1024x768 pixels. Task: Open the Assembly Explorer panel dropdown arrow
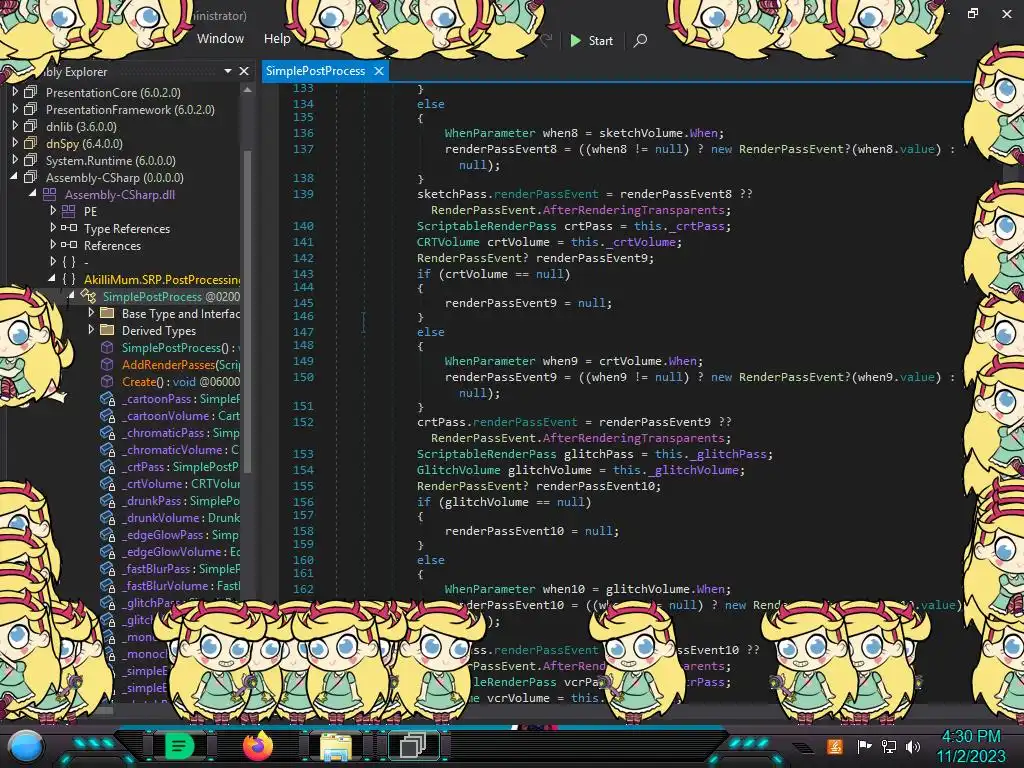point(228,71)
